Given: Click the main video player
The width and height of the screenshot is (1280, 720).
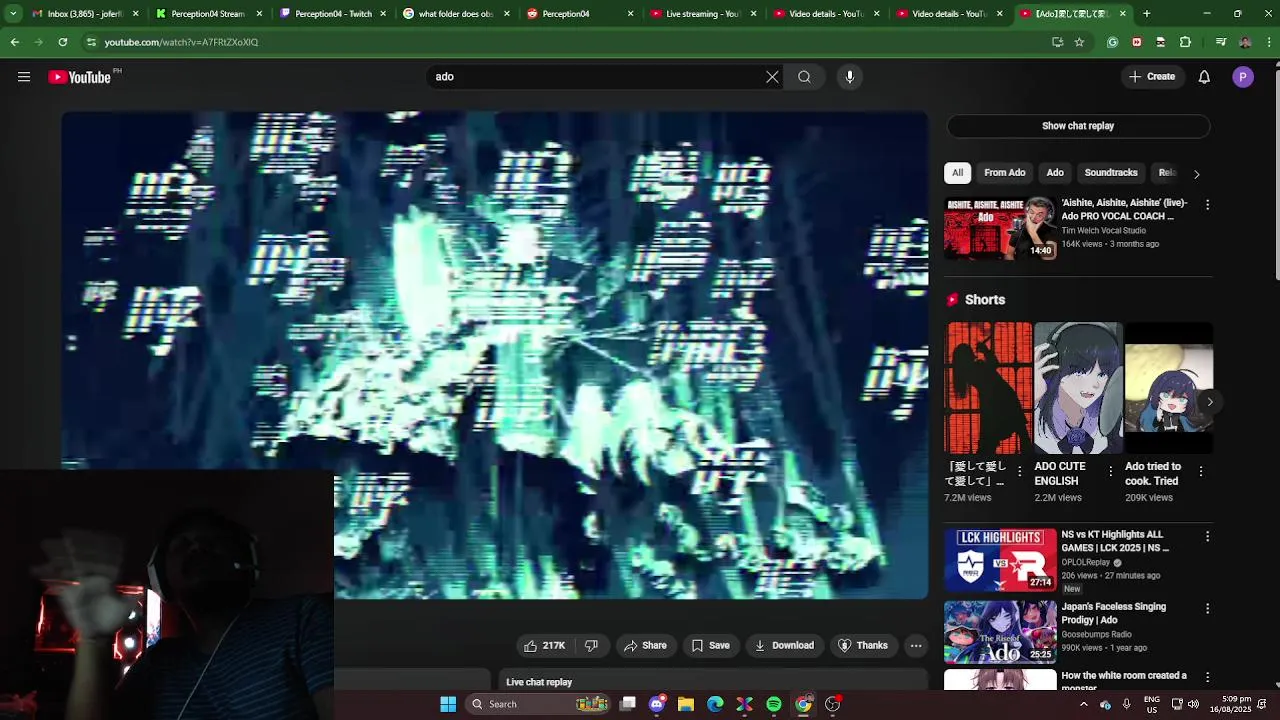Looking at the screenshot, I should click(495, 355).
